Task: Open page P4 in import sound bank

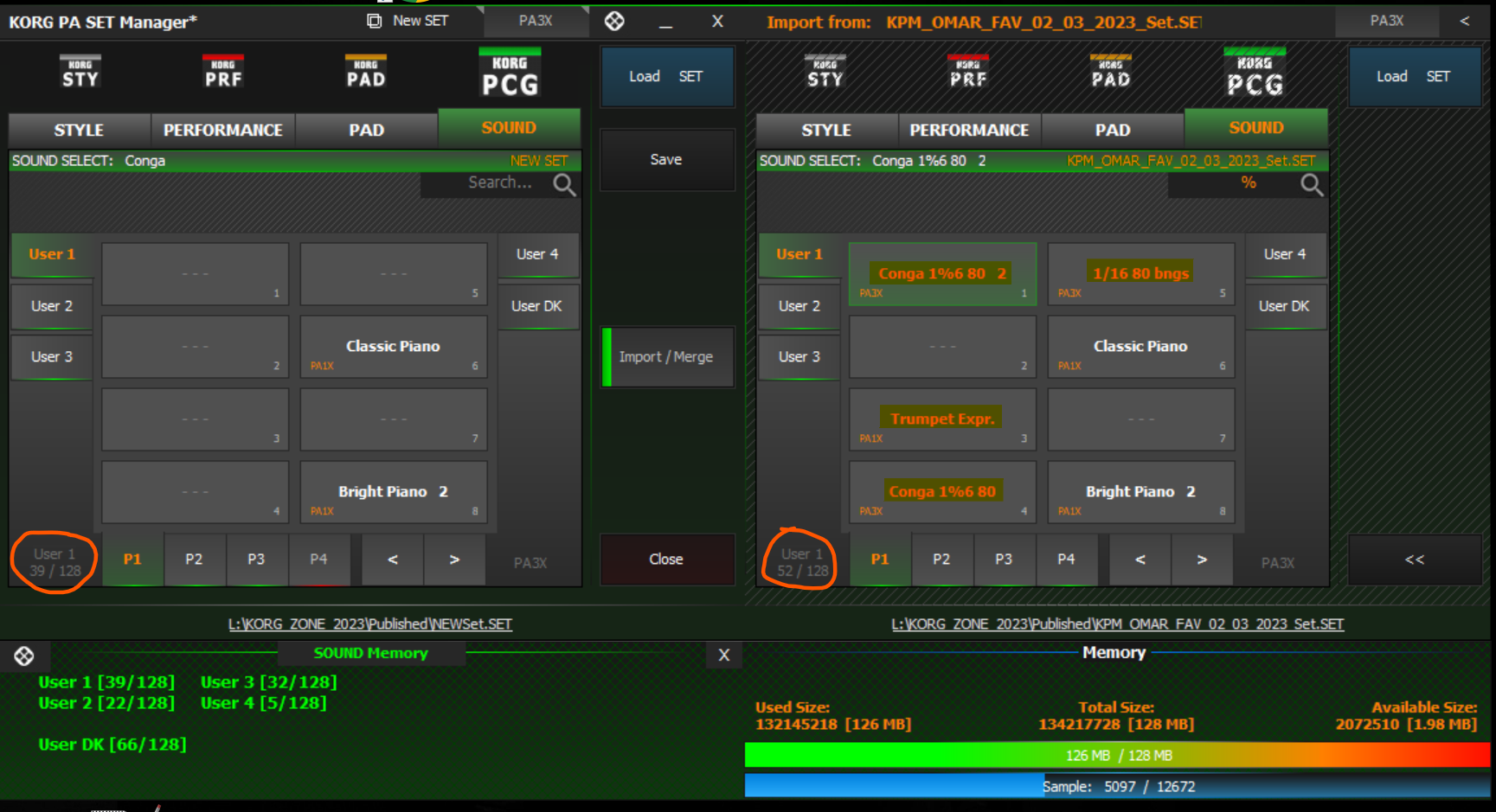Action: 1066,559
